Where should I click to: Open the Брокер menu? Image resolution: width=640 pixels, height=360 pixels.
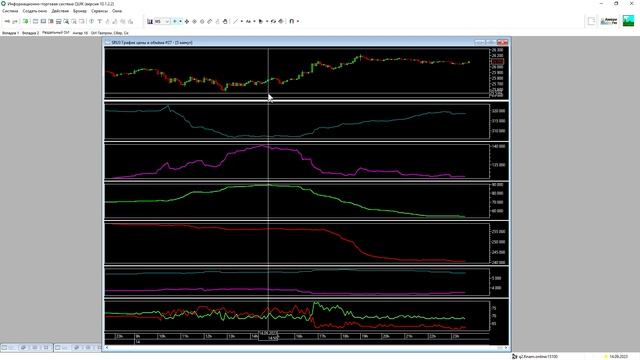(80, 11)
